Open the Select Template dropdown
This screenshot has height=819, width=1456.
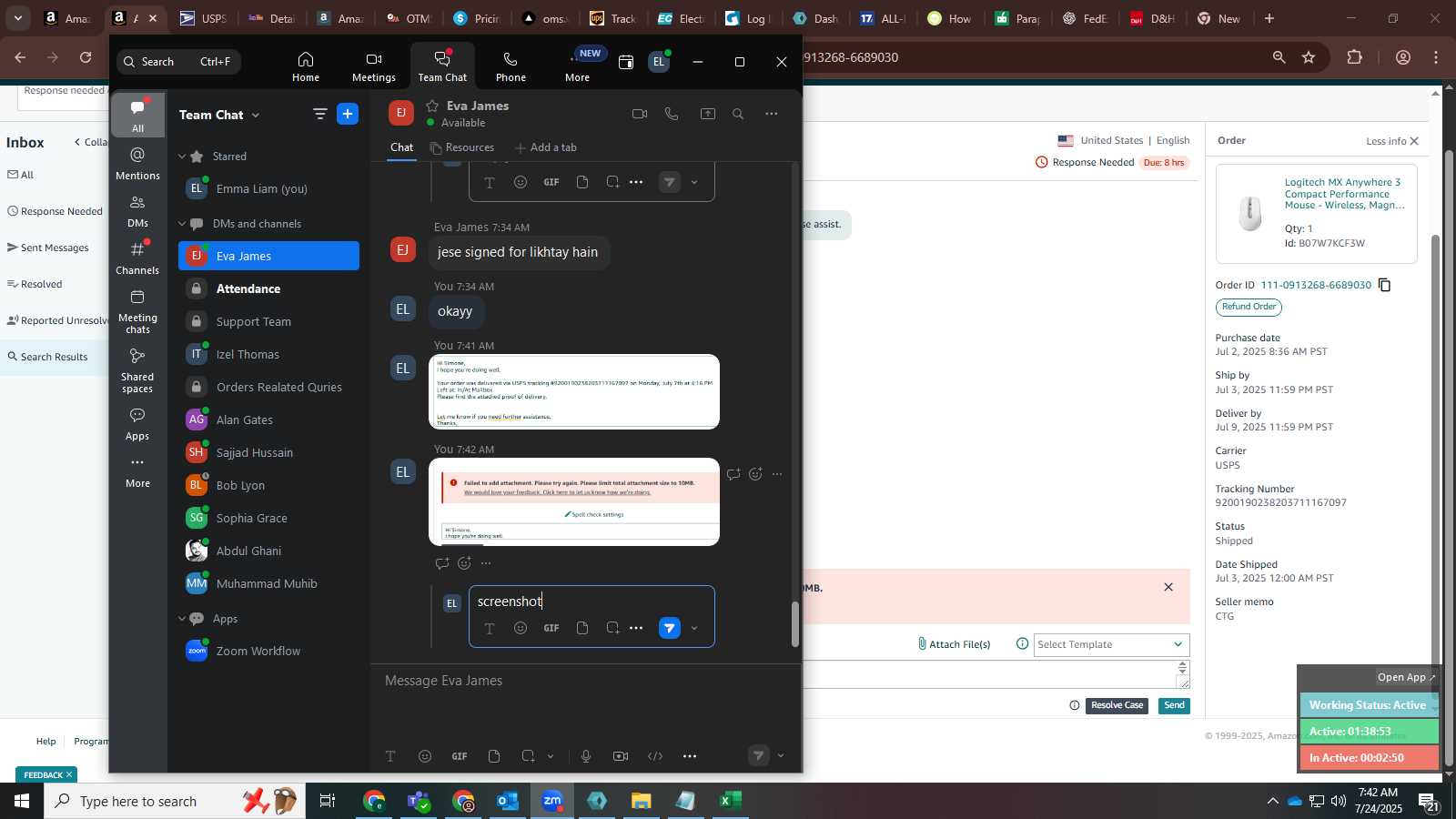click(x=1111, y=644)
